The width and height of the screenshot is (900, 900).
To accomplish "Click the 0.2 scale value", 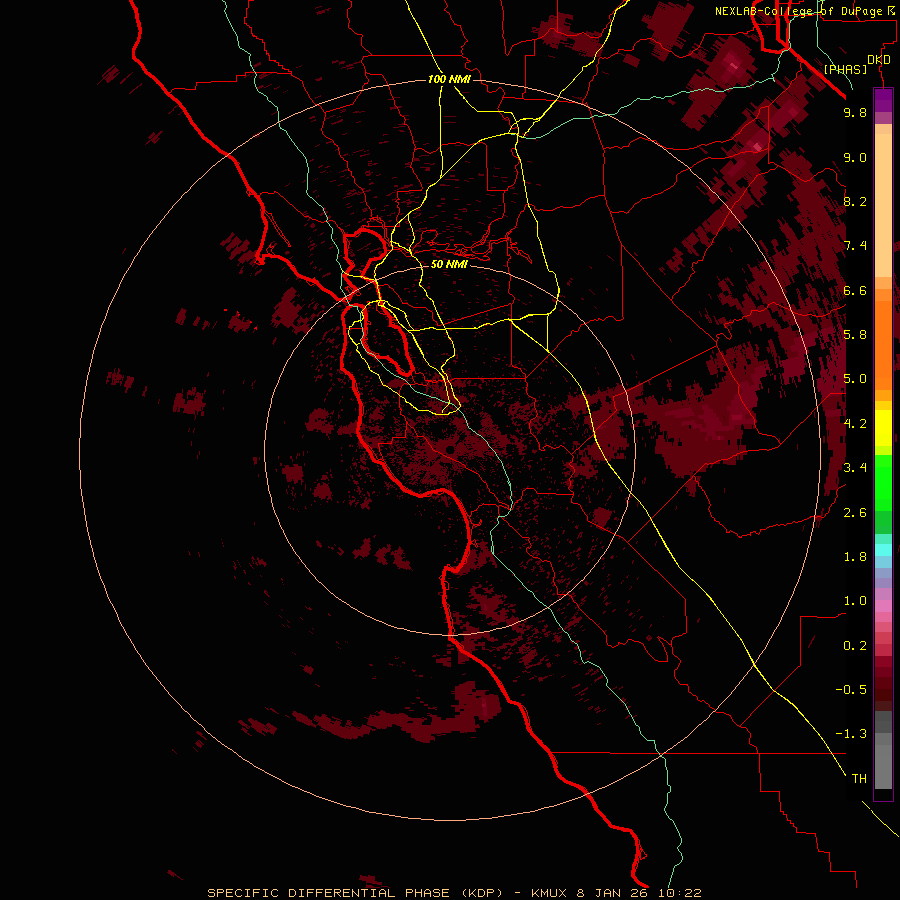I will click(855, 646).
